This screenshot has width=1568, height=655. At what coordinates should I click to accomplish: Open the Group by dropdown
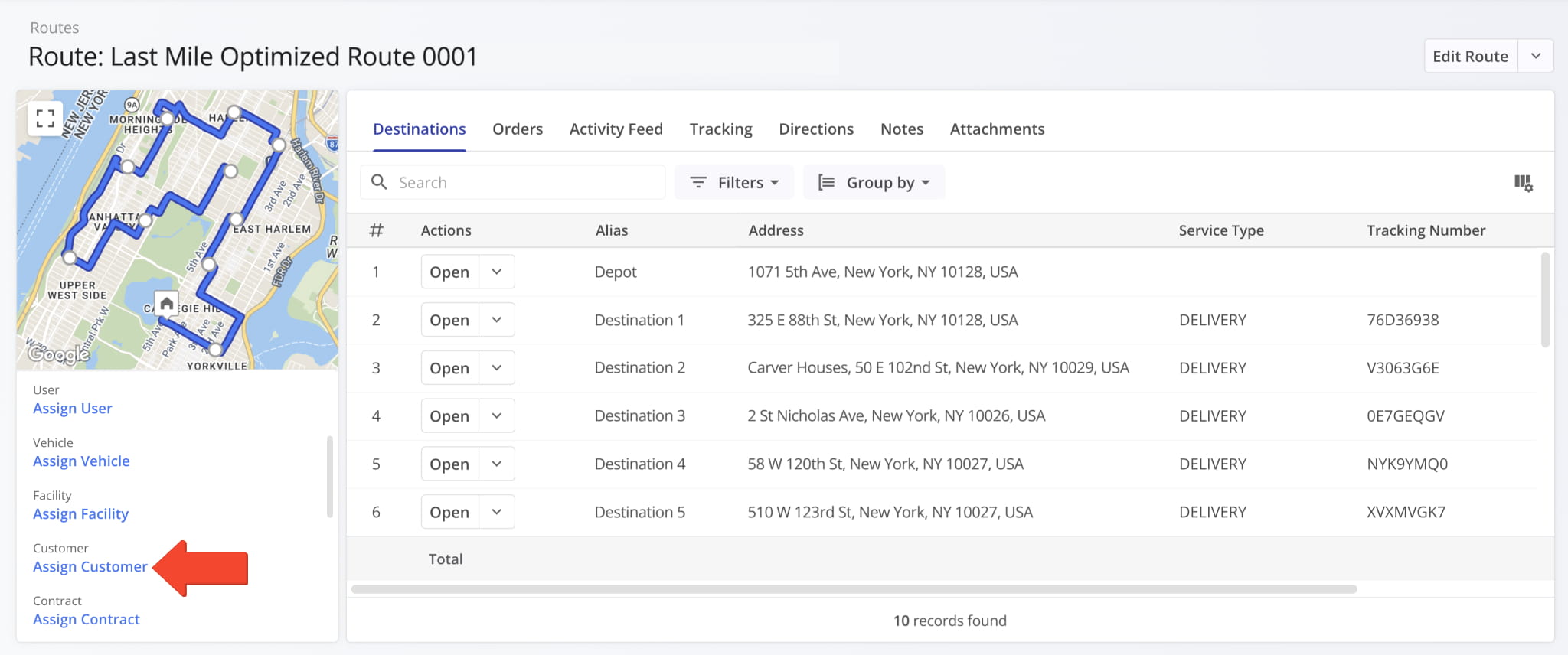pyautogui.click(x=874, y=182)
